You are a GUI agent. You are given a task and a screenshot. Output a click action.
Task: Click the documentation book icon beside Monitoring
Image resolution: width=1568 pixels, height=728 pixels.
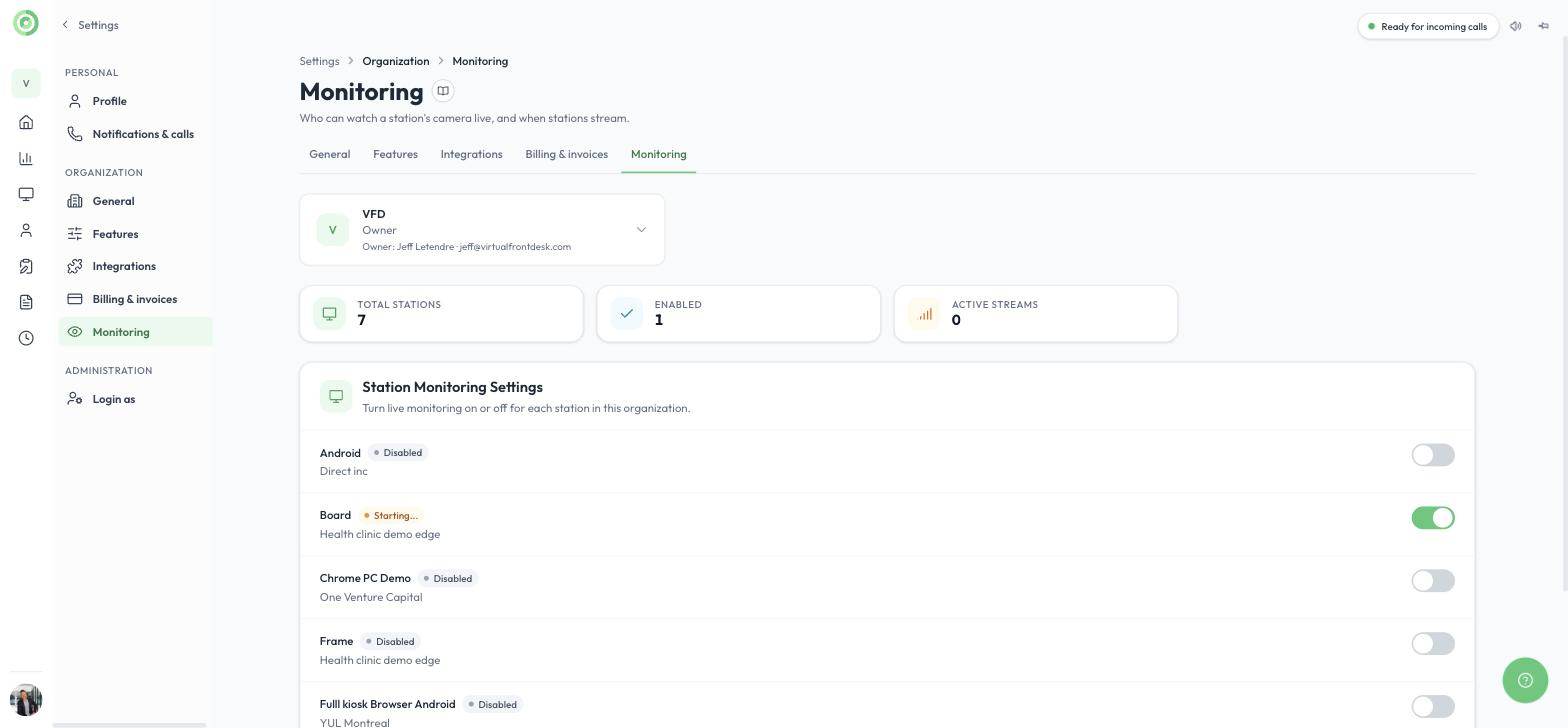tap(443, 91)
